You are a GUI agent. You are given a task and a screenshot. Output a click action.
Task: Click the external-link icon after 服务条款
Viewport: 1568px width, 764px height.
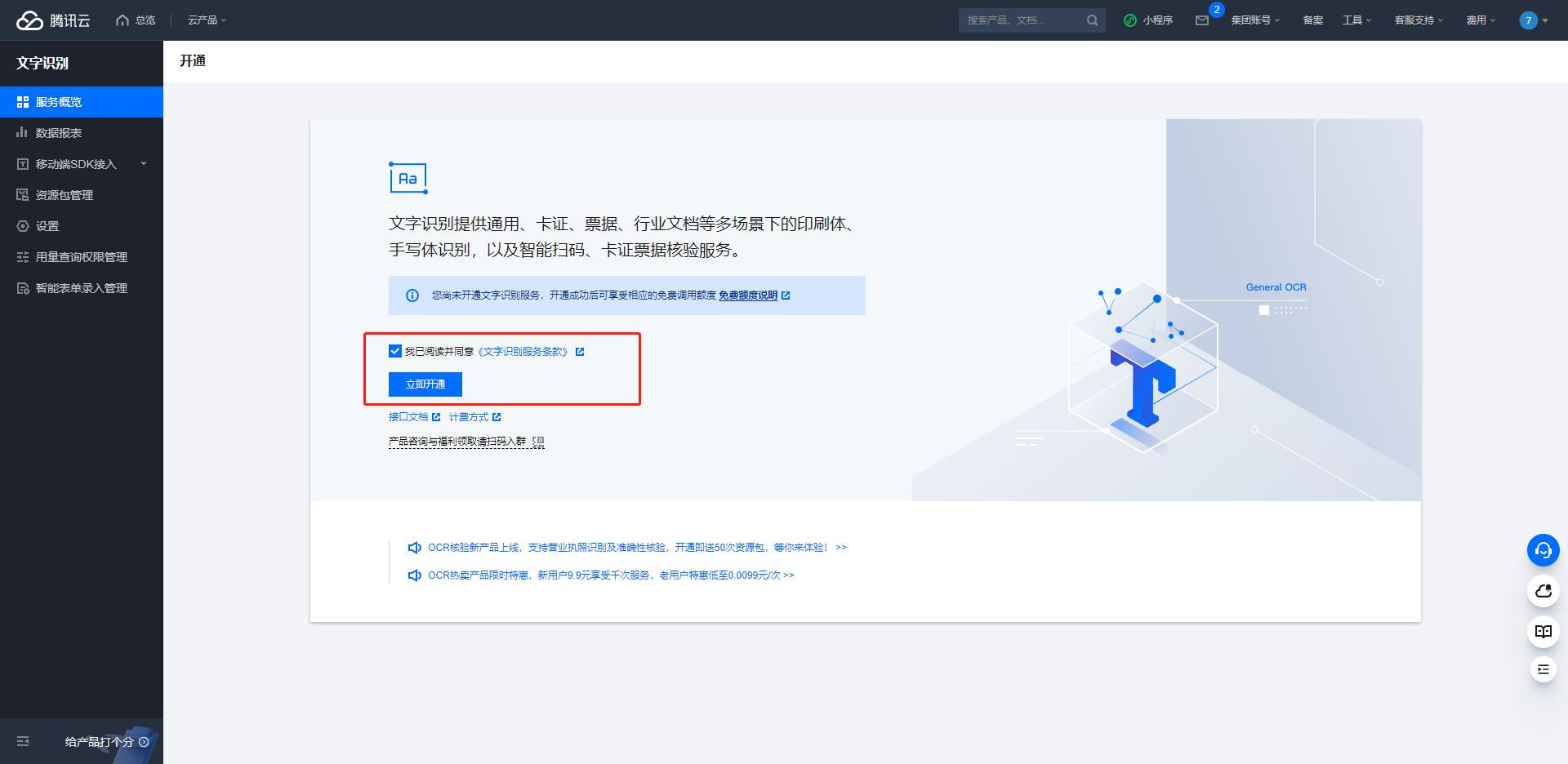[580, 352]
